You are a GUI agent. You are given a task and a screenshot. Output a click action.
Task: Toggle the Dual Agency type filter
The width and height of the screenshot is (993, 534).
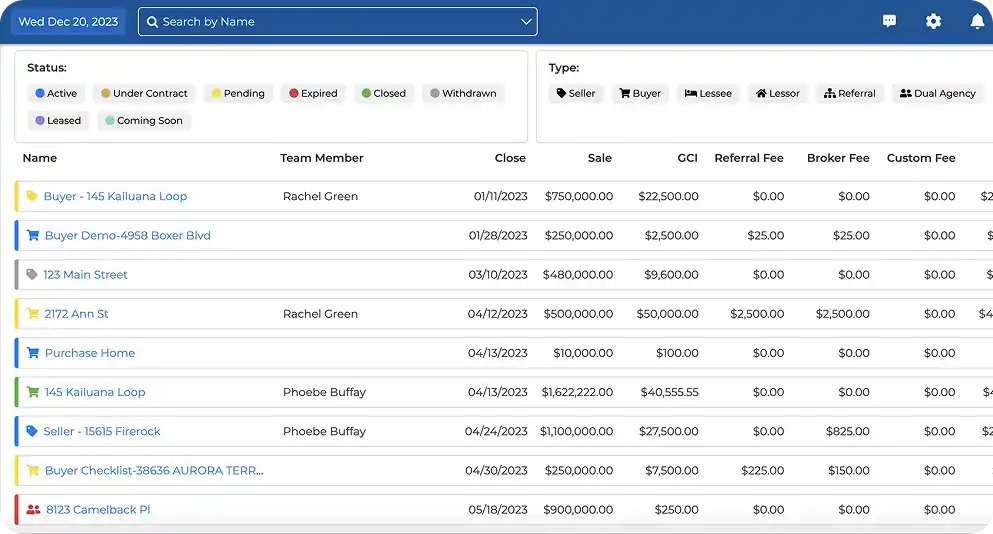pos(937,93)
